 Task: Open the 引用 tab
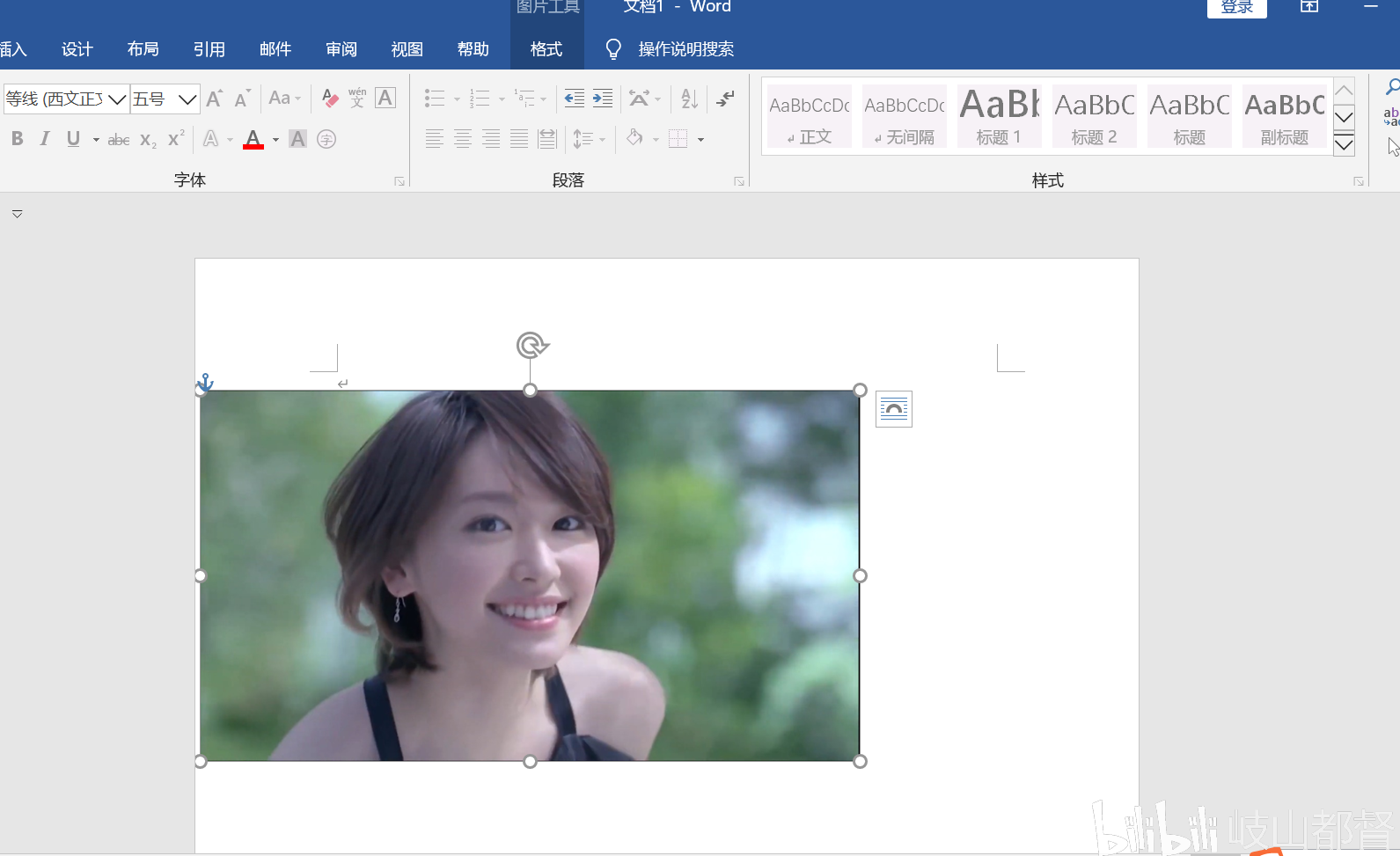click(209, 49)
